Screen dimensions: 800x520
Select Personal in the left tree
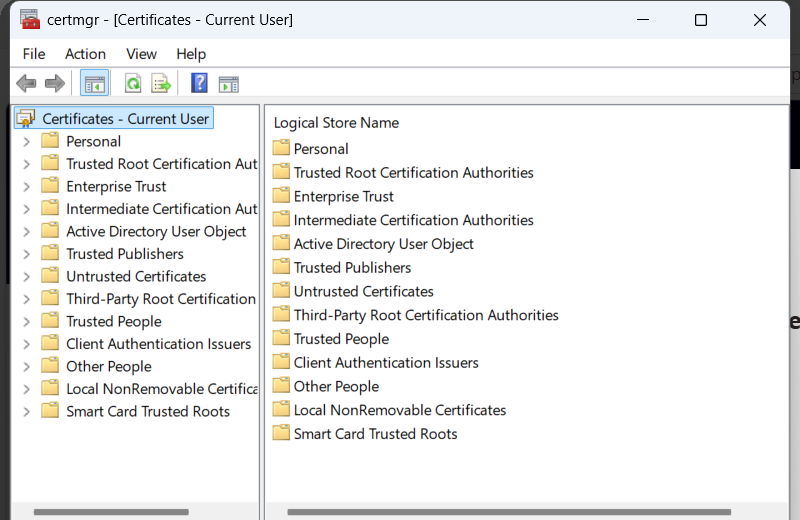tap(93, 141)
